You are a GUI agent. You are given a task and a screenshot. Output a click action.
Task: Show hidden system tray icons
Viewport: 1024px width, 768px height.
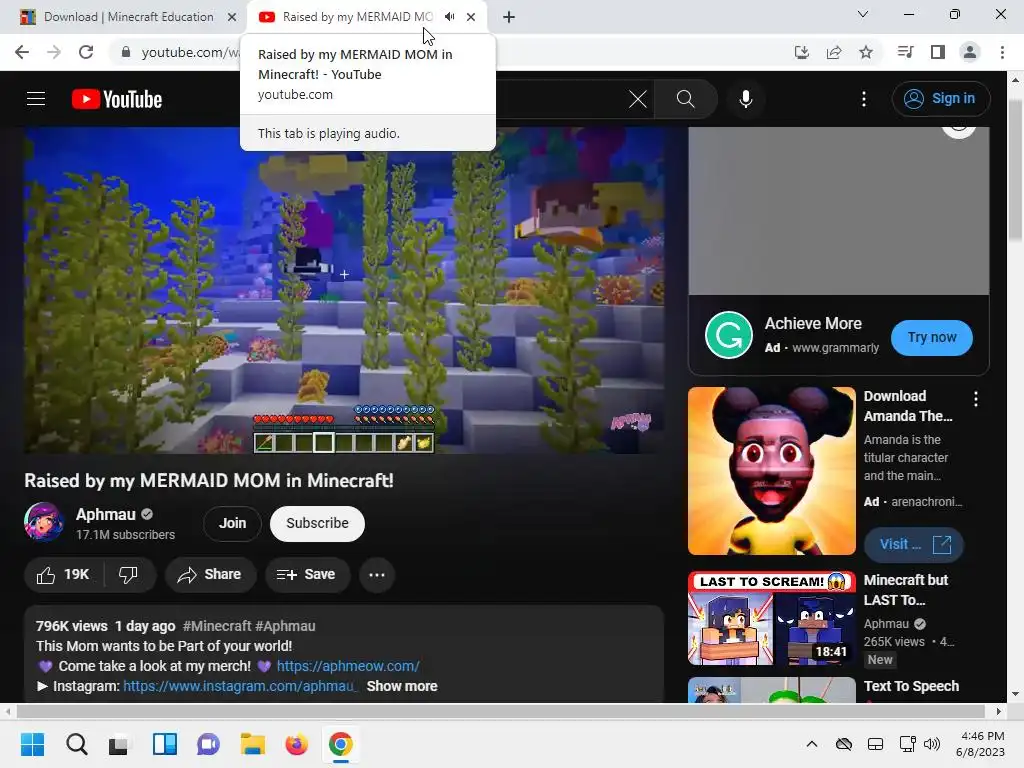(x=812, y=744)
